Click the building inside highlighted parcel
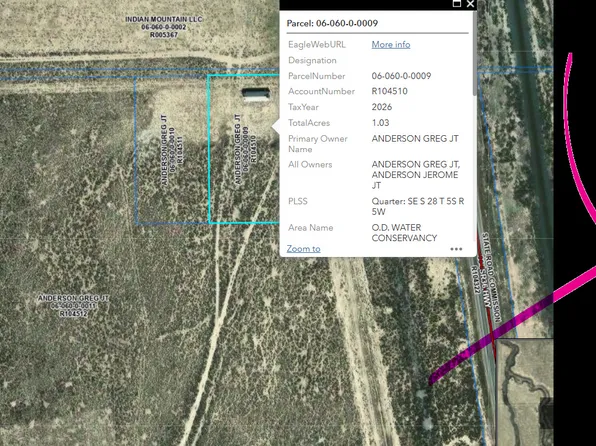 coord(256,95)
